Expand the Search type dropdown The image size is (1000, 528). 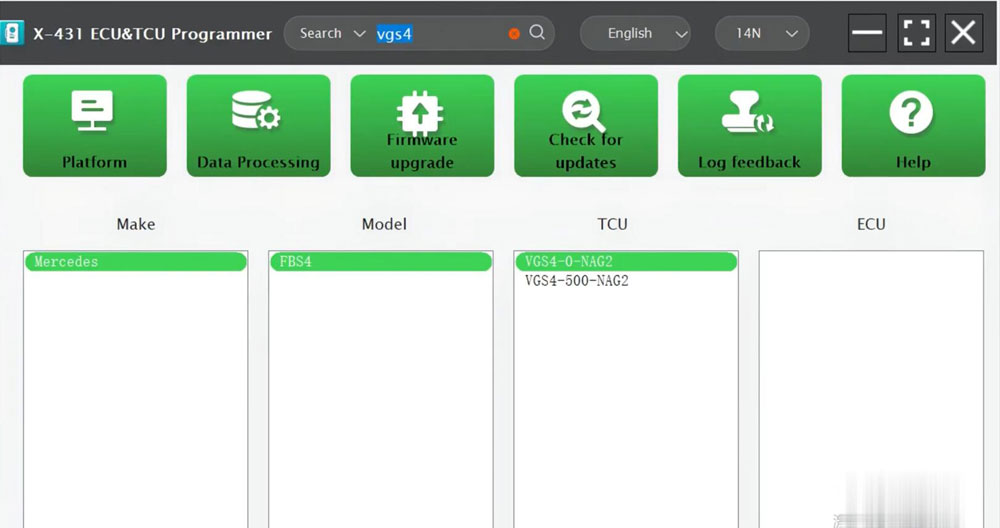click(x=333, y=33)
